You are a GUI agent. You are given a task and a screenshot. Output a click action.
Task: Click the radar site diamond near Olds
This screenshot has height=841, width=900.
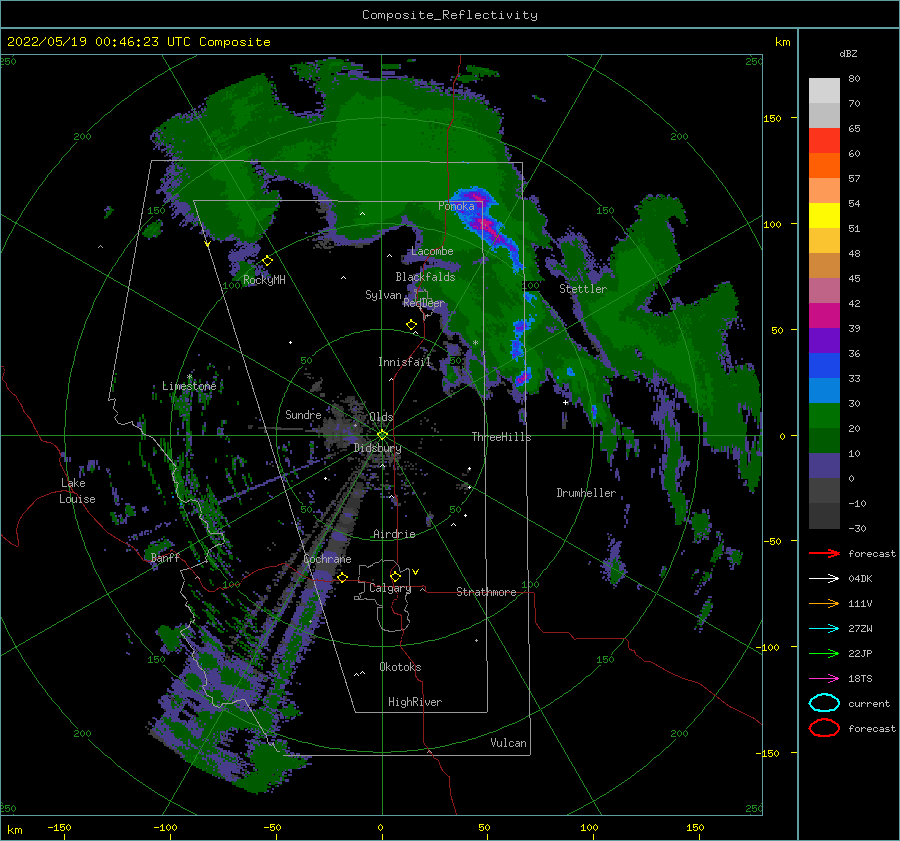tap(382, 435)
